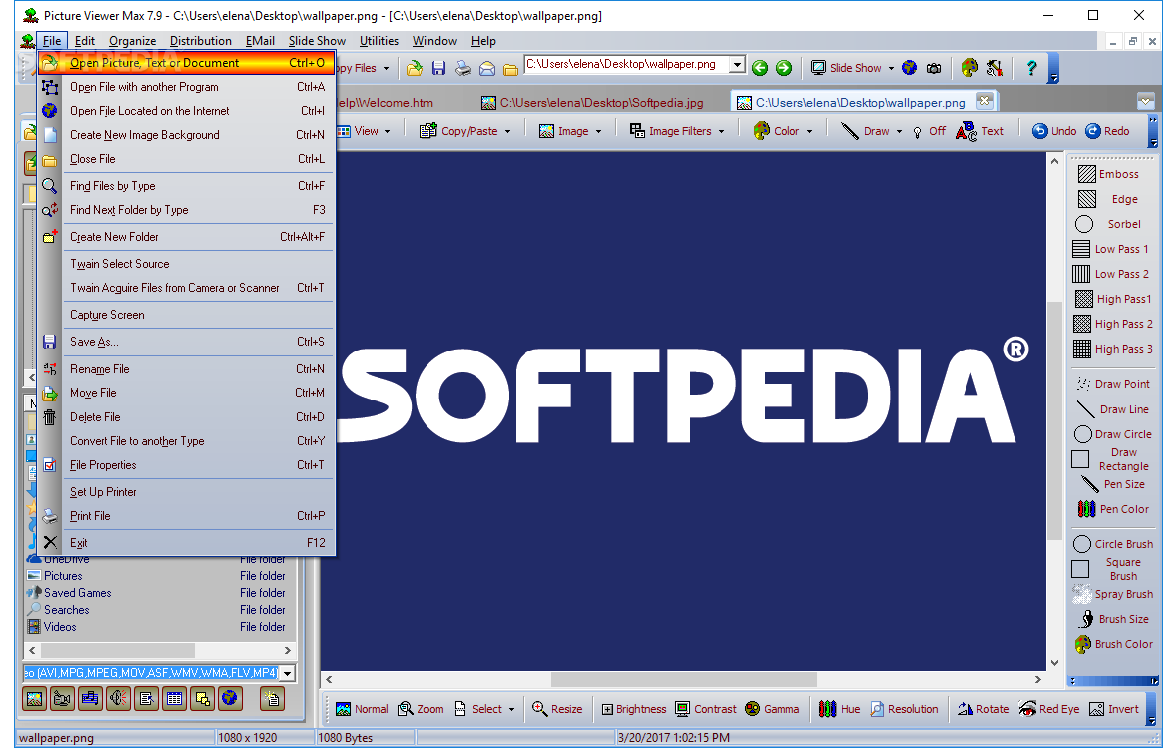This screenshot has width=1163, height=748.
Task: Open the file path combo box dropdown
Action: tap(737, 65)
